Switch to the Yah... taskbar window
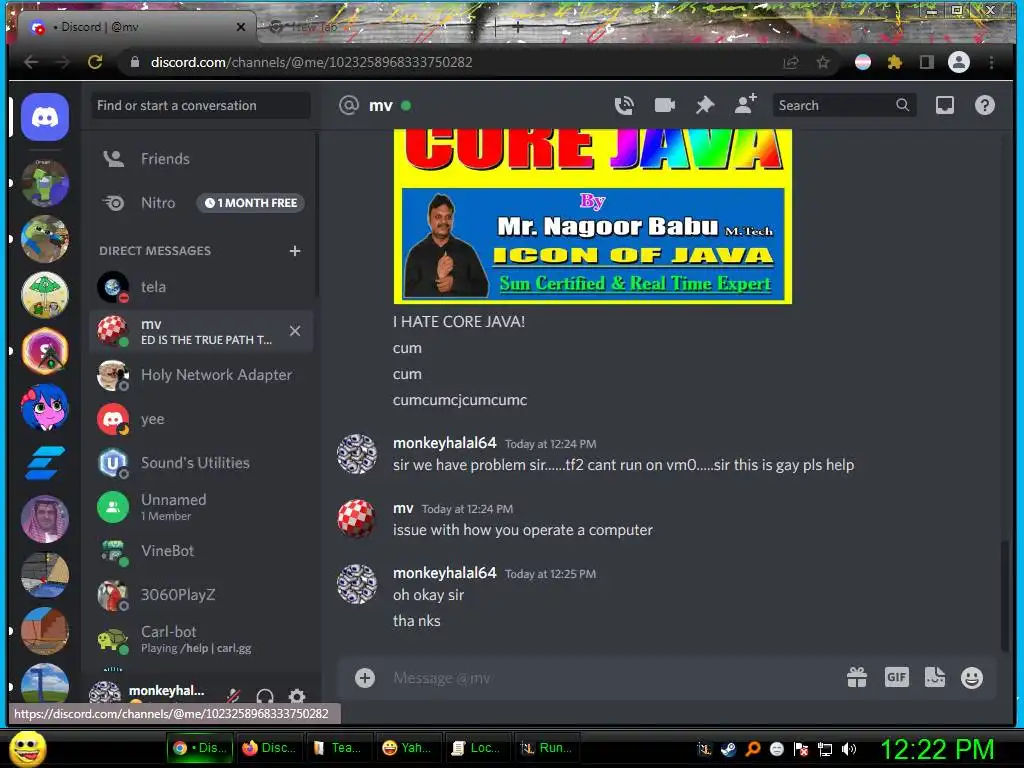 point(408,748)
